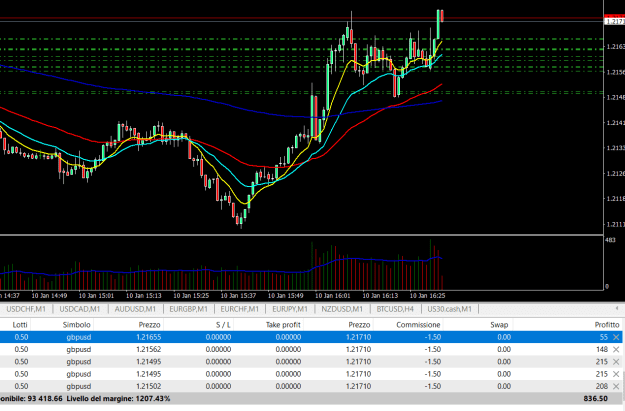Image resolution: width=625 pixels, height=411 pixels.
Task: Click the Livello del margine: 1207.43% text
Action: (x=118, y=399)
